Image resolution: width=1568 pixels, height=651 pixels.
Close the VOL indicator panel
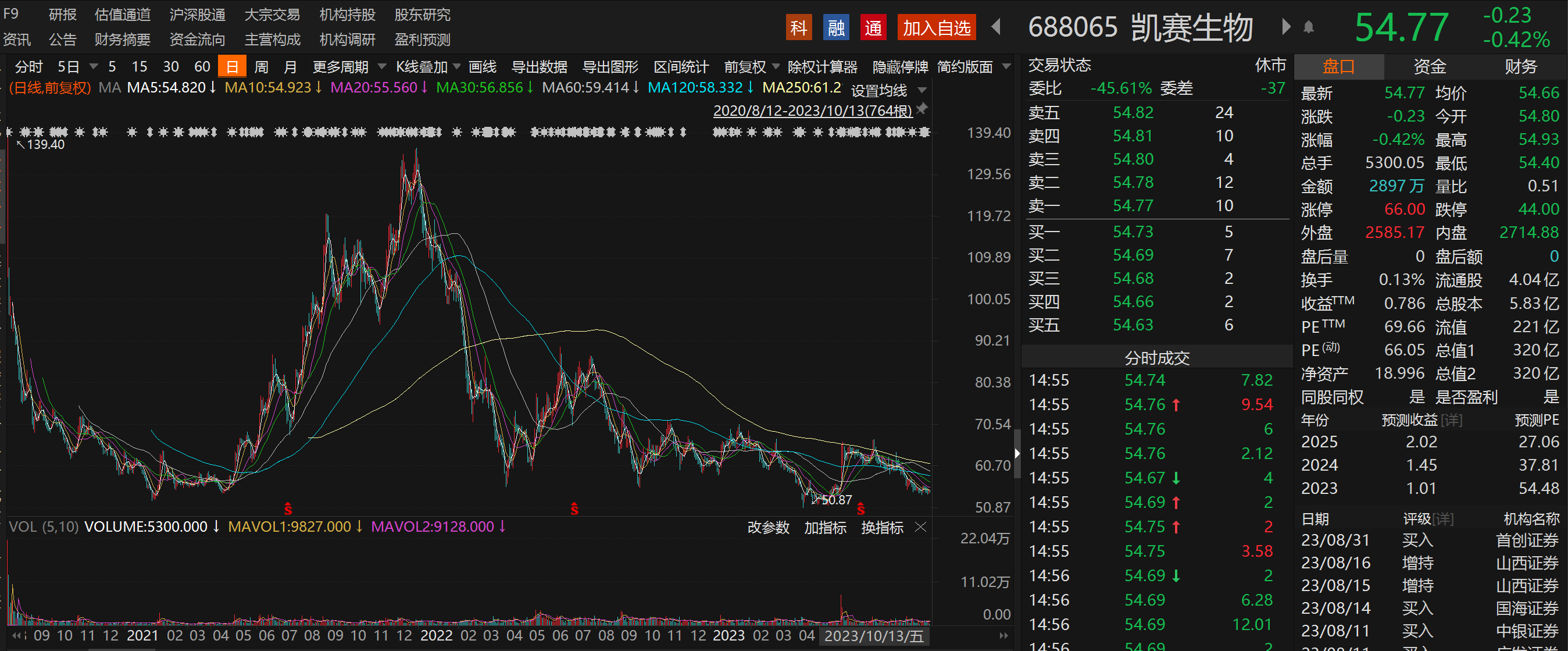click(x=921, y=527)
